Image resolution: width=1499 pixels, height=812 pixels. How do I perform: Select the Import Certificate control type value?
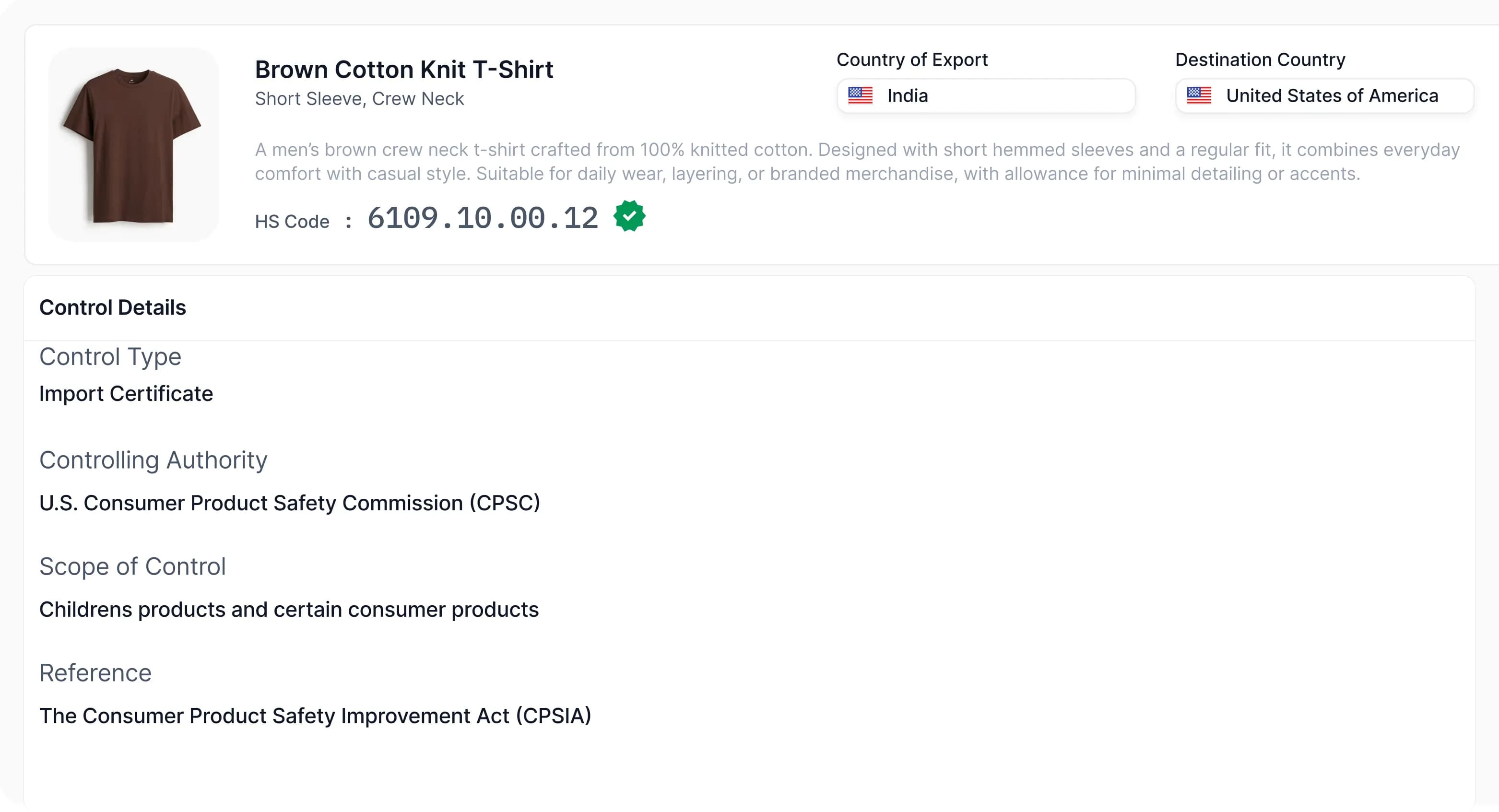coord(126,394)
